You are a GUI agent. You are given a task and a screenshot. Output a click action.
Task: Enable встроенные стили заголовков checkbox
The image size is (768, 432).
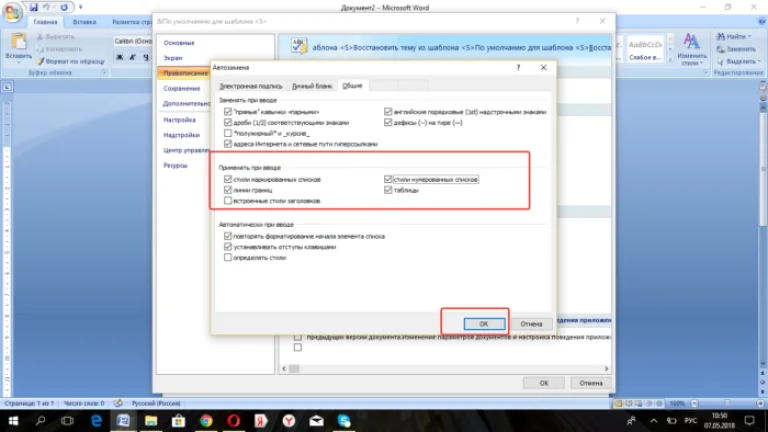point(228,201)
